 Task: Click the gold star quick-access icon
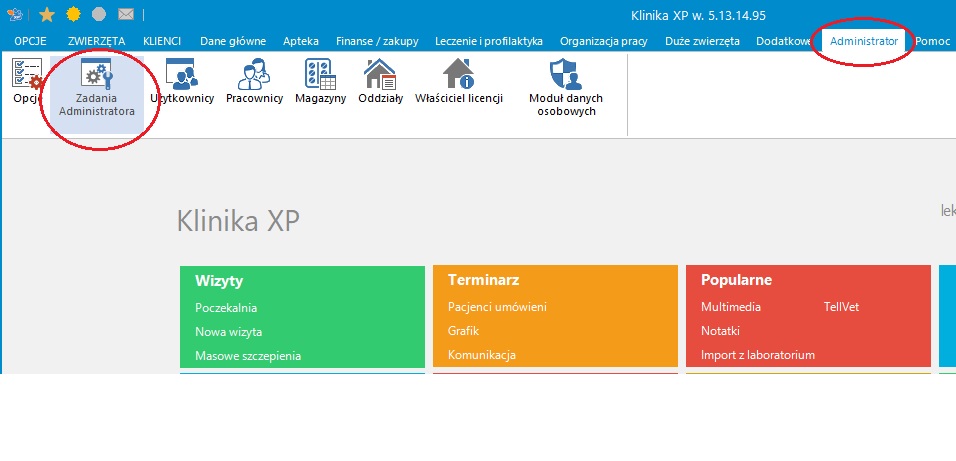click(x=47, y=15)
